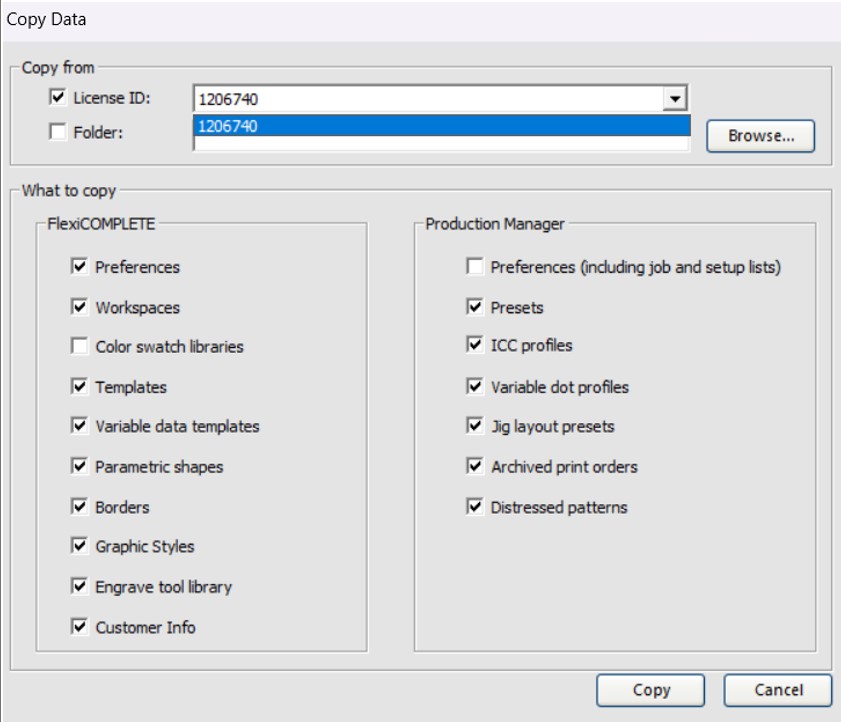
Task: Click Cancel to close the dialog
Action: coord(777,690)
